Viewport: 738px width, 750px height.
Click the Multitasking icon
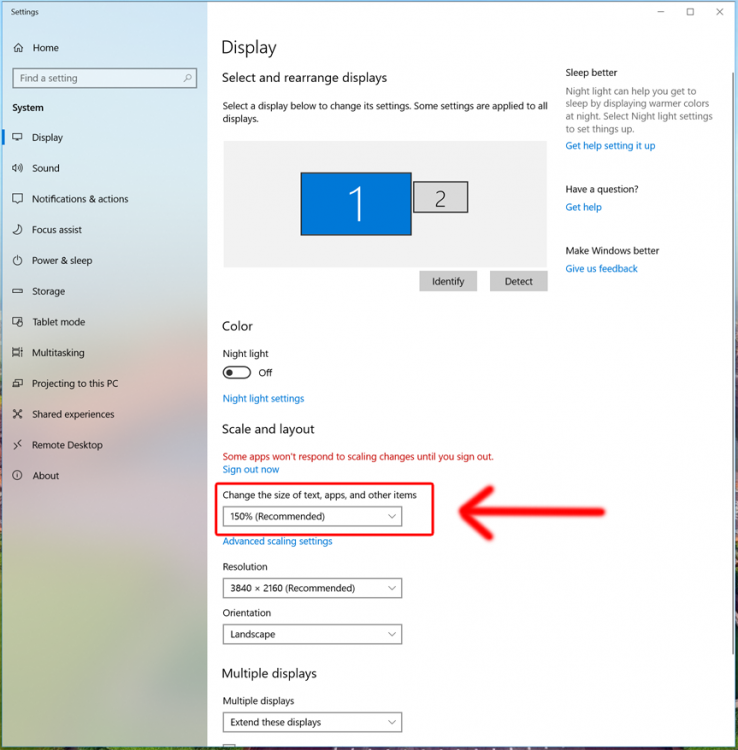18,353
